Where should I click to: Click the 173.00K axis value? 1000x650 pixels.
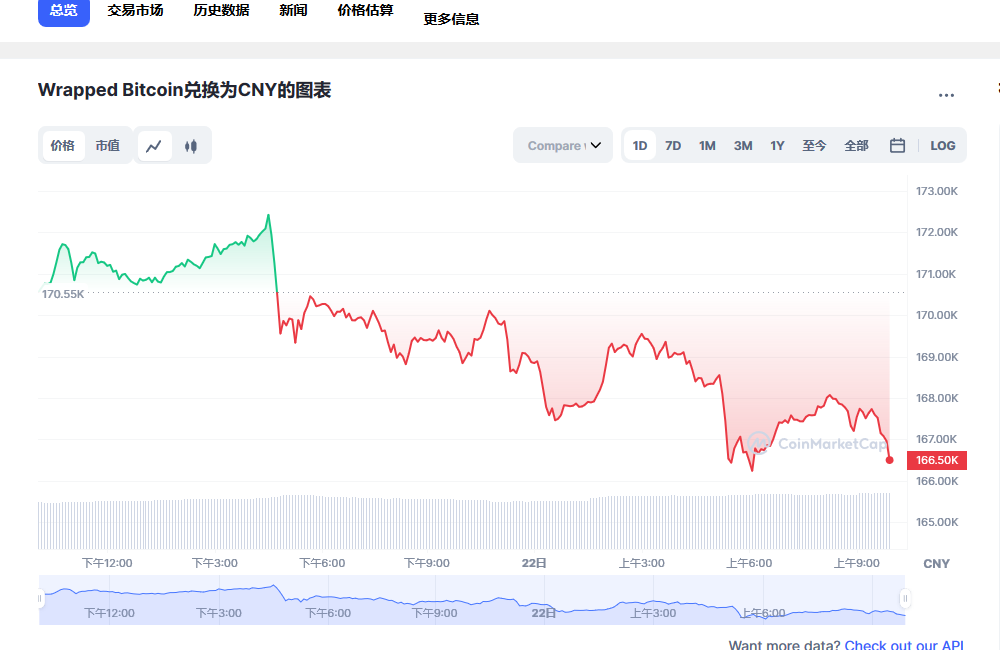(x=937, y=191)
